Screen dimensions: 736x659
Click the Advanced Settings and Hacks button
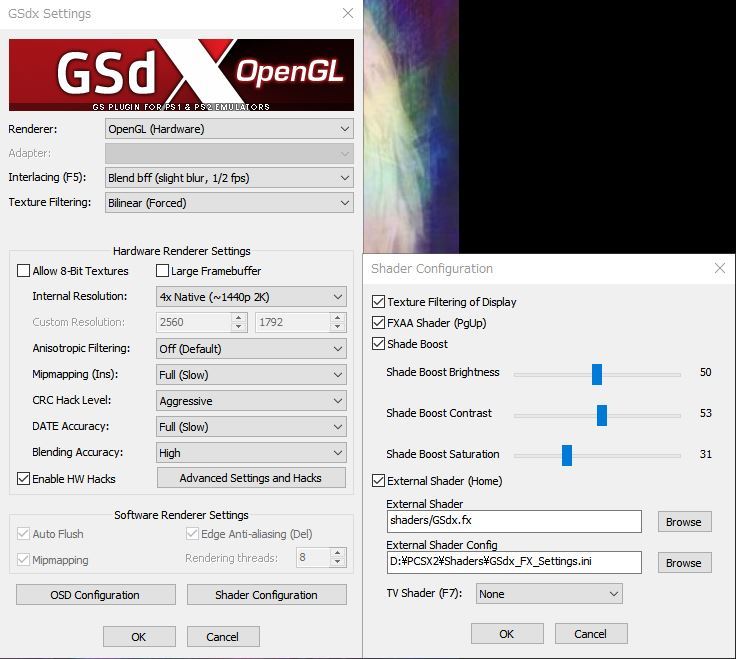[x=251, y=478]
